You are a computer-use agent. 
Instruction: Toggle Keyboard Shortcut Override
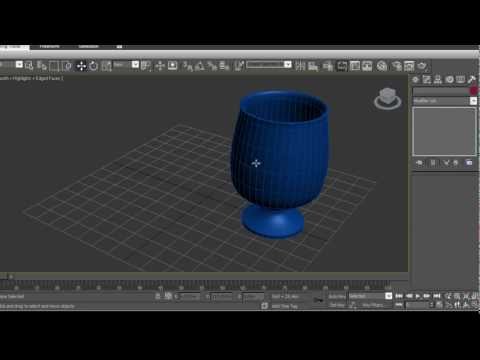[x=172, y=66]
